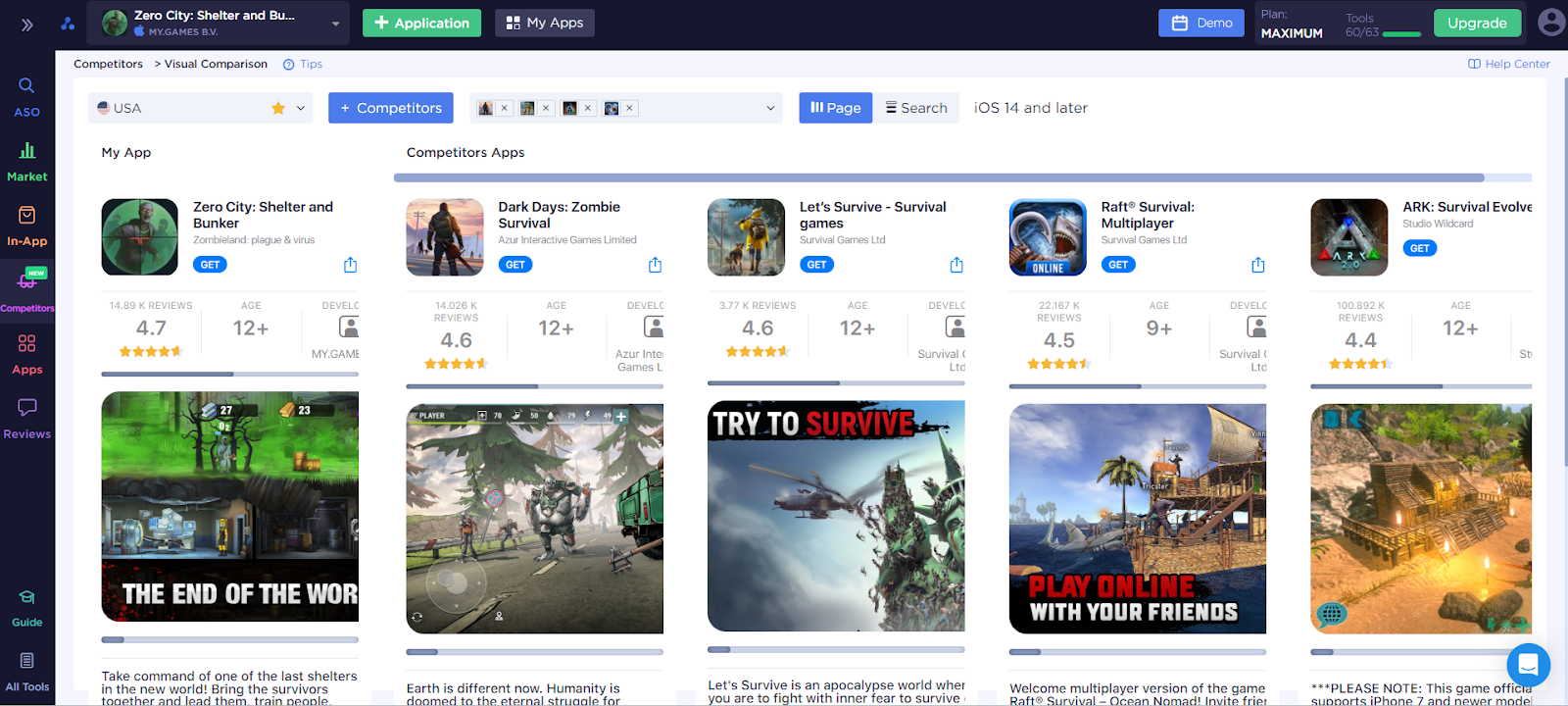Click GET for Zero City
1568x706 pixels.
(x=210, y=265)
